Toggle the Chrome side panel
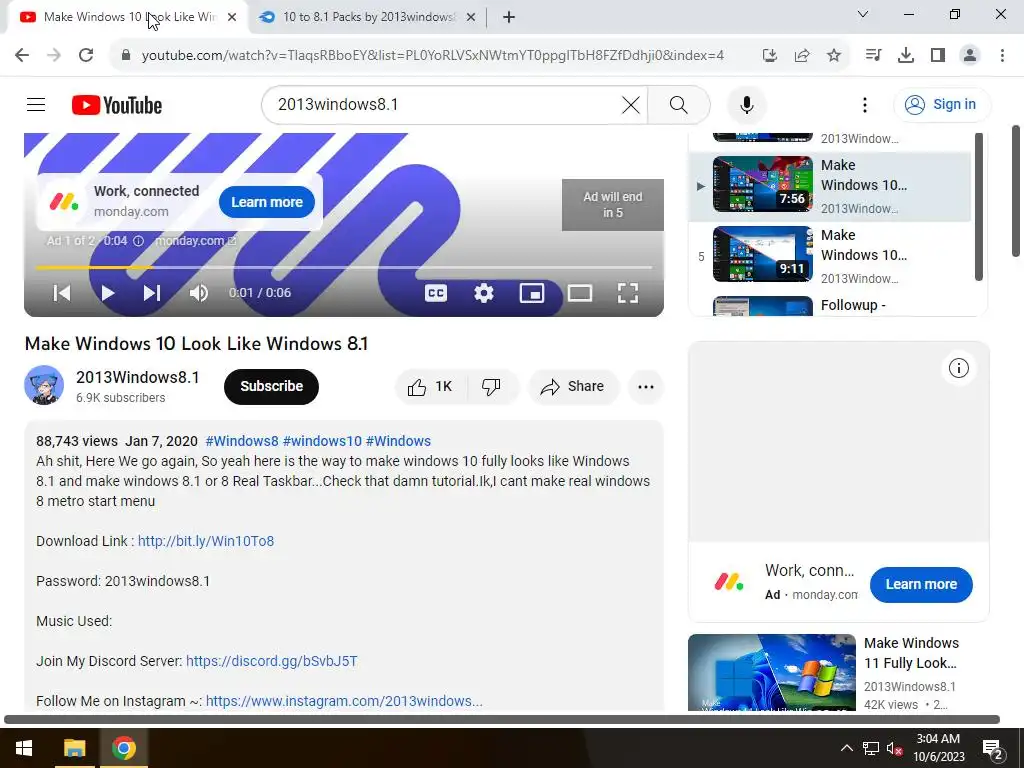Screen dimensions: 1024x768 coord(938,56)
